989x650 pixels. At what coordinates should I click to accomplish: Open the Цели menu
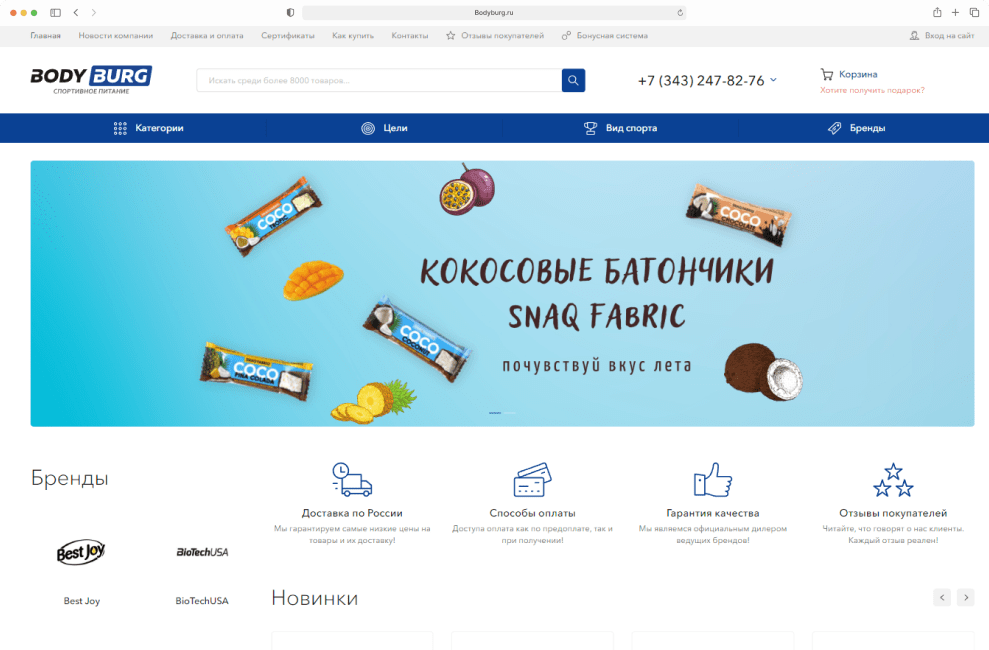pyautogui.click(x=385, y=128)
